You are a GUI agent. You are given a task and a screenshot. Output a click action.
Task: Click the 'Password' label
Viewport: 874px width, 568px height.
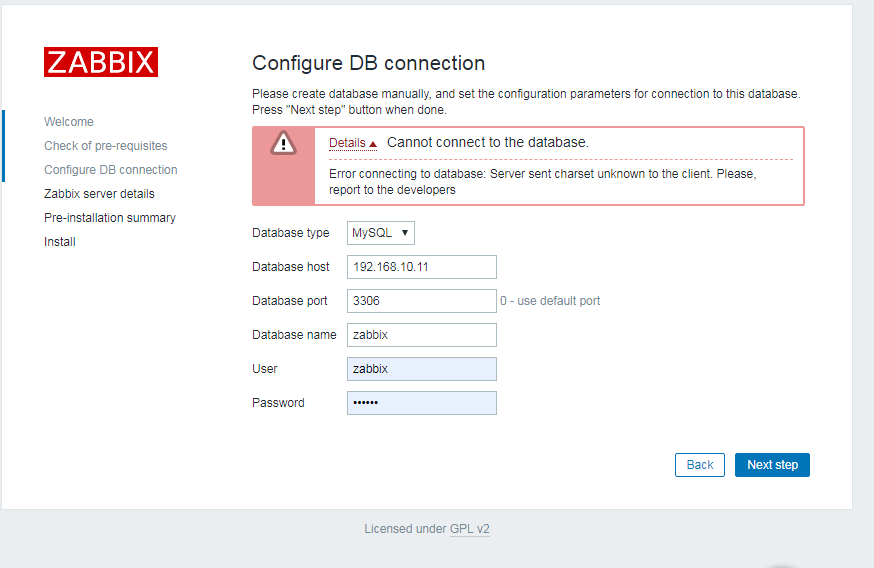coord(278,403)
